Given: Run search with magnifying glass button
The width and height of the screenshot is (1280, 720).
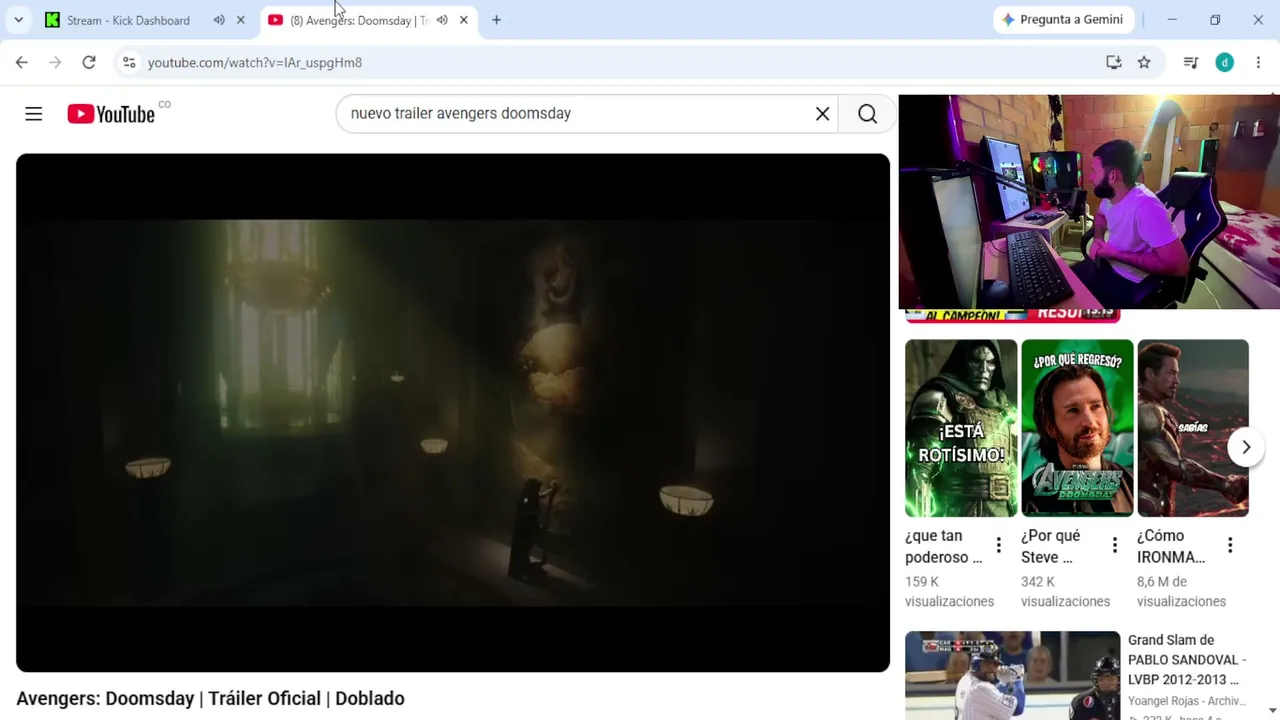Looking at the screenshot, I should 867,114.
